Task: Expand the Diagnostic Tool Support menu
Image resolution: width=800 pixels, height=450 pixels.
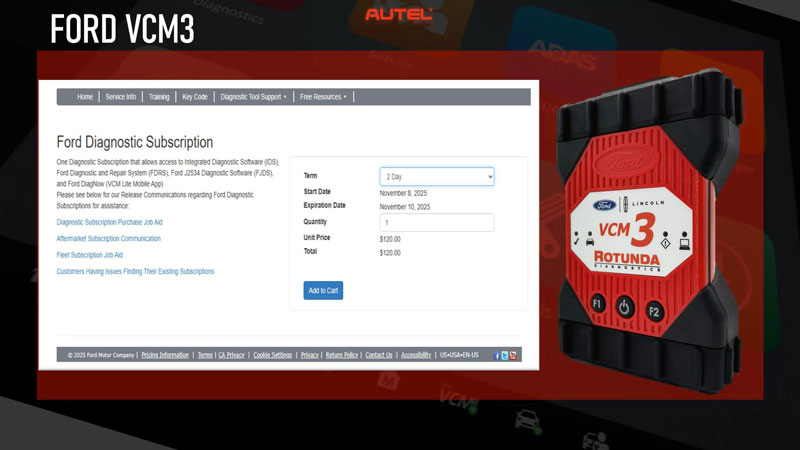Action: click(253, 97)
